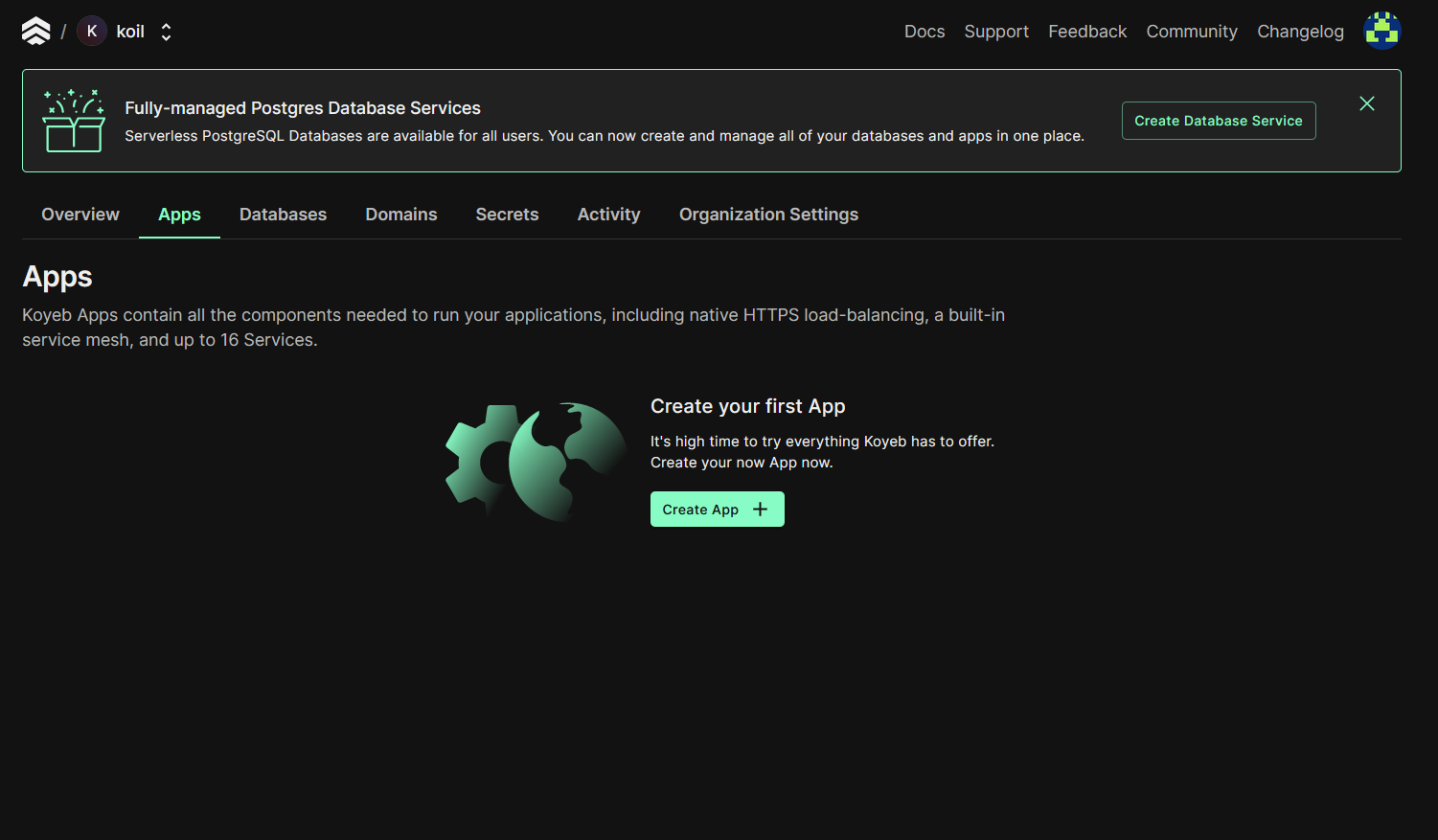
Task: Switch to the Overview tab
Action: [80, 215]
